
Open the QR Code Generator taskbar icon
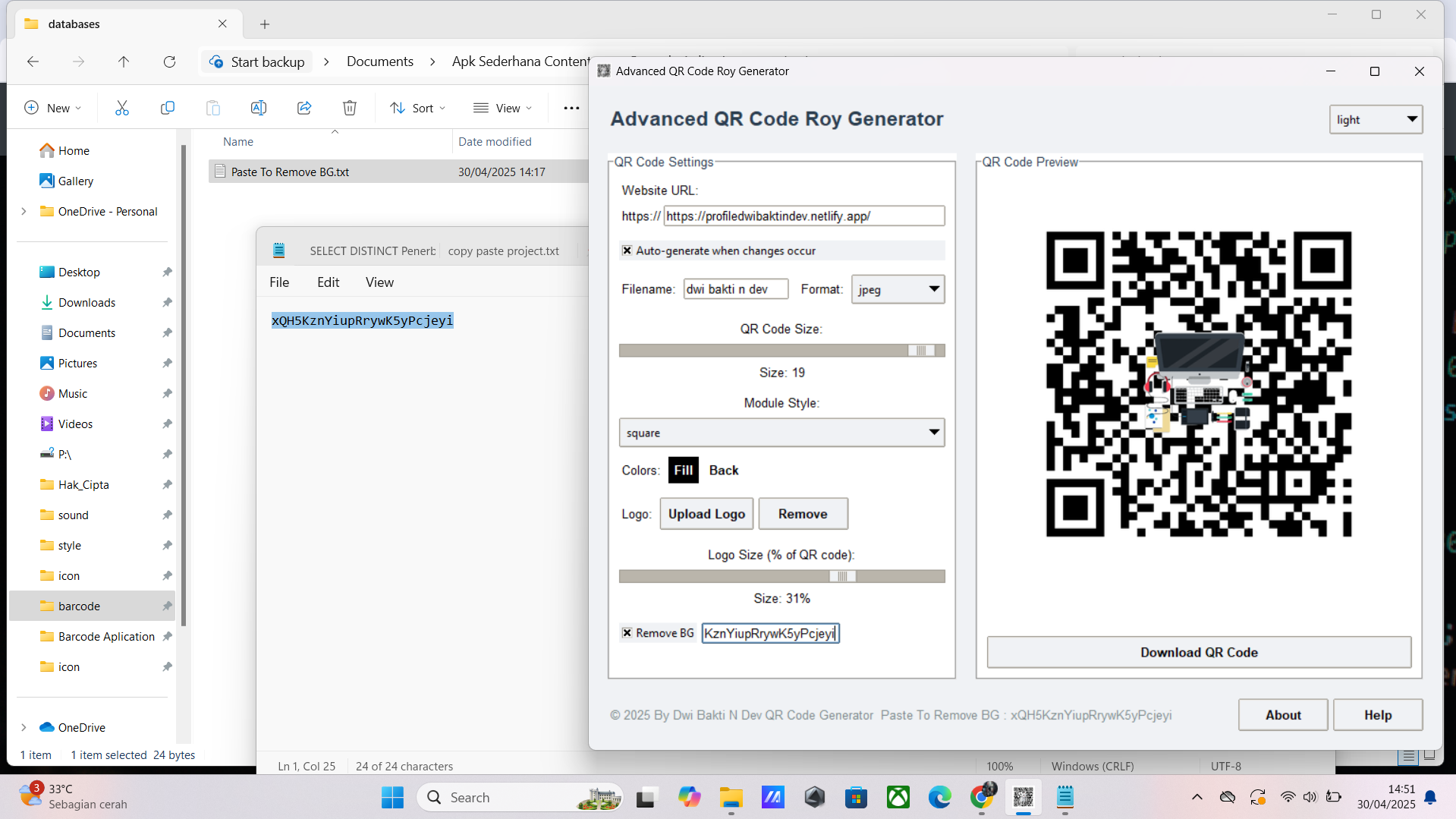pyautogui.click(x=1024, y=798)
